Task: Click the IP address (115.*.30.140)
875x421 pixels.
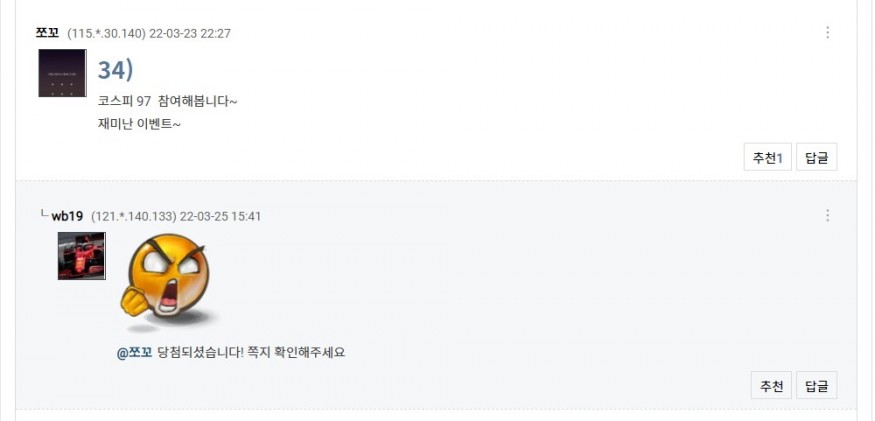Action: [106, 33]
